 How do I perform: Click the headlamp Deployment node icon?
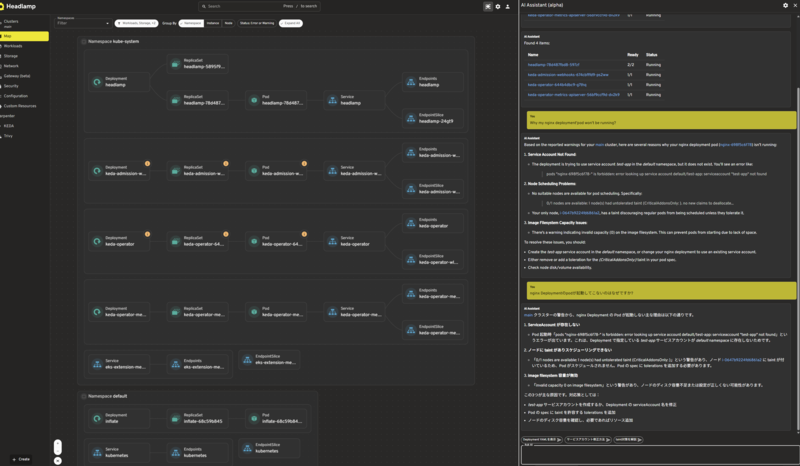97,82
